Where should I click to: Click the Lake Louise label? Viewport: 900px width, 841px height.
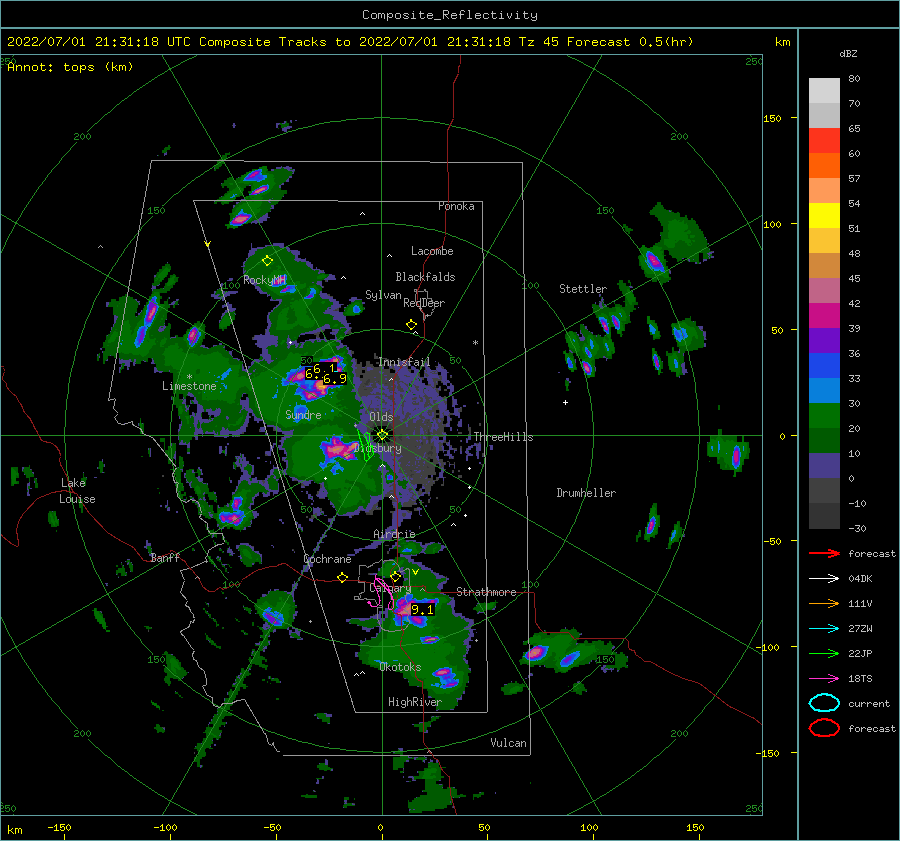click(77, 491)
